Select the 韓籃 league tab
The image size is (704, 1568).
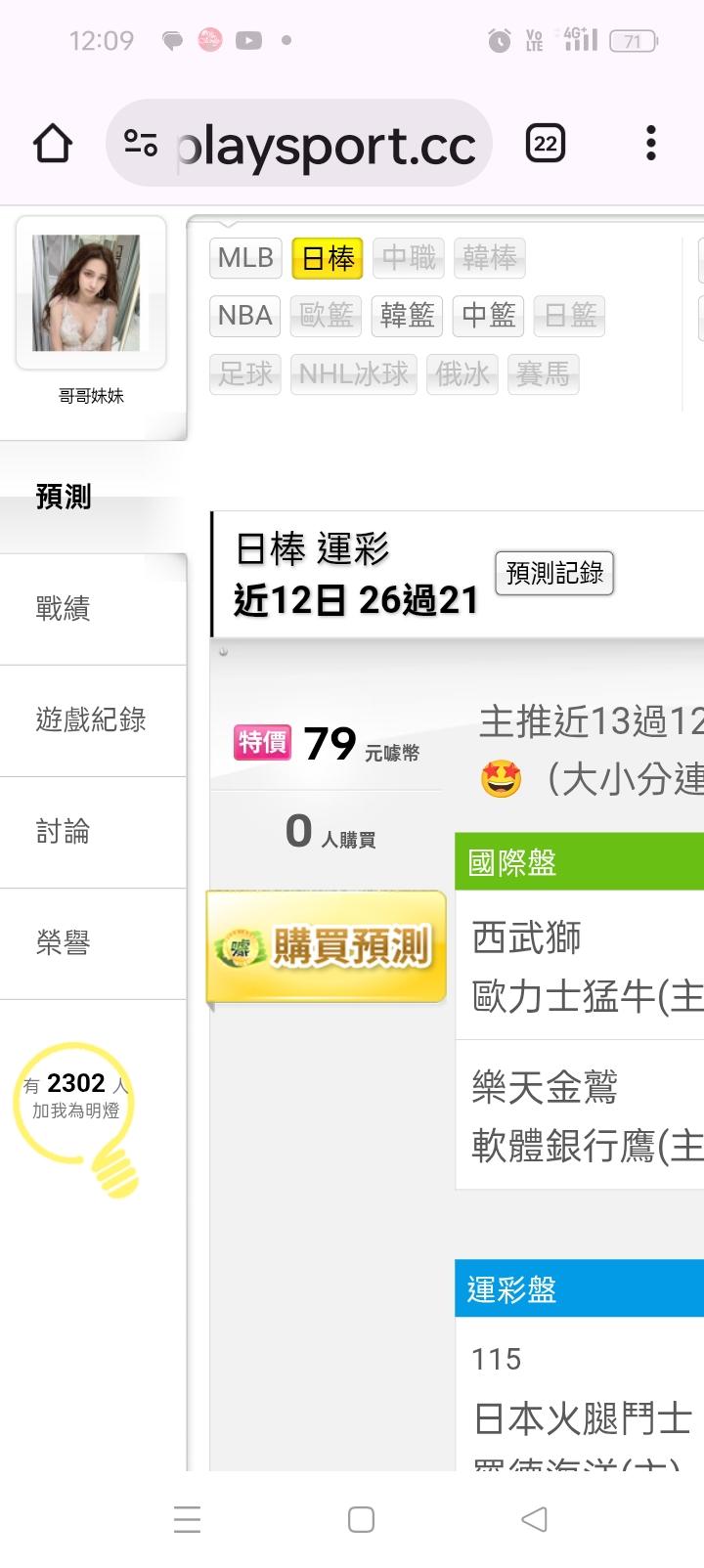pyautogui.click(x=408, y=316)
